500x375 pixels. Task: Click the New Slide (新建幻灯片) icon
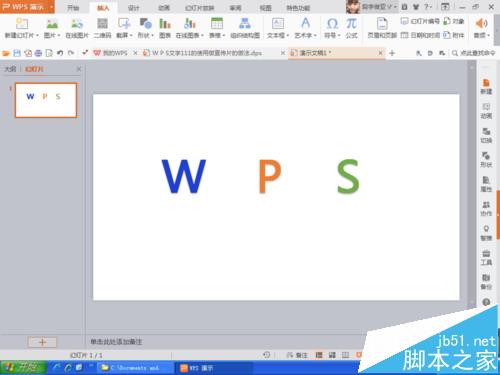coord(22,23)
